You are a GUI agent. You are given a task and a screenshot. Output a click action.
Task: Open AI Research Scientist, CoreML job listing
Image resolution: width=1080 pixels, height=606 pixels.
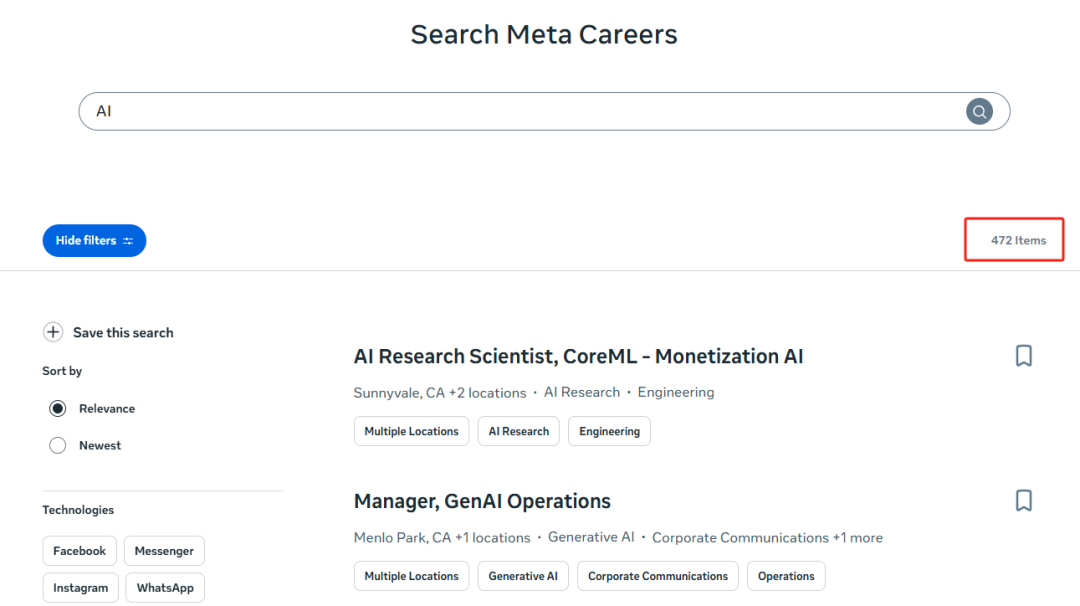578,356
